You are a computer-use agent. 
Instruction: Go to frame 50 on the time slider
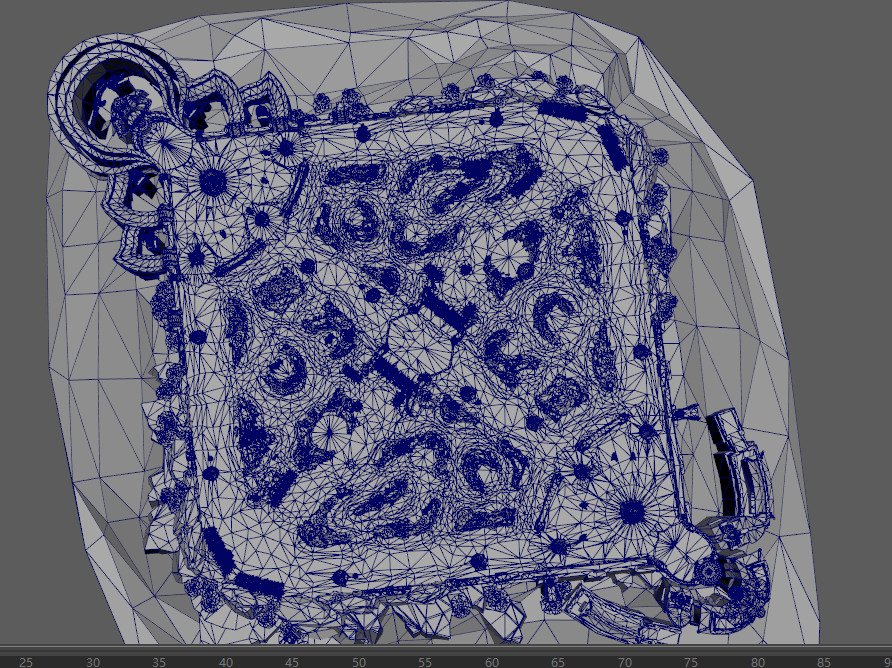click(358, 662)
